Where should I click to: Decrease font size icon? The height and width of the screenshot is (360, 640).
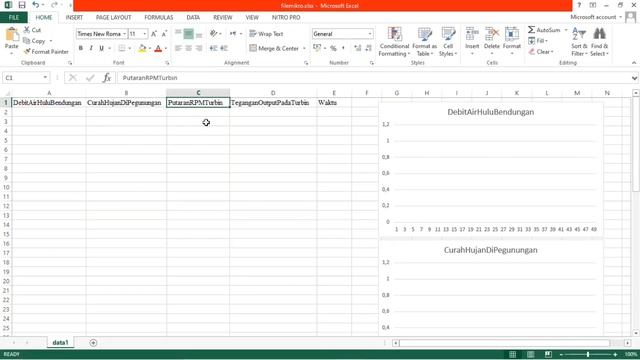tap(164, 34)
